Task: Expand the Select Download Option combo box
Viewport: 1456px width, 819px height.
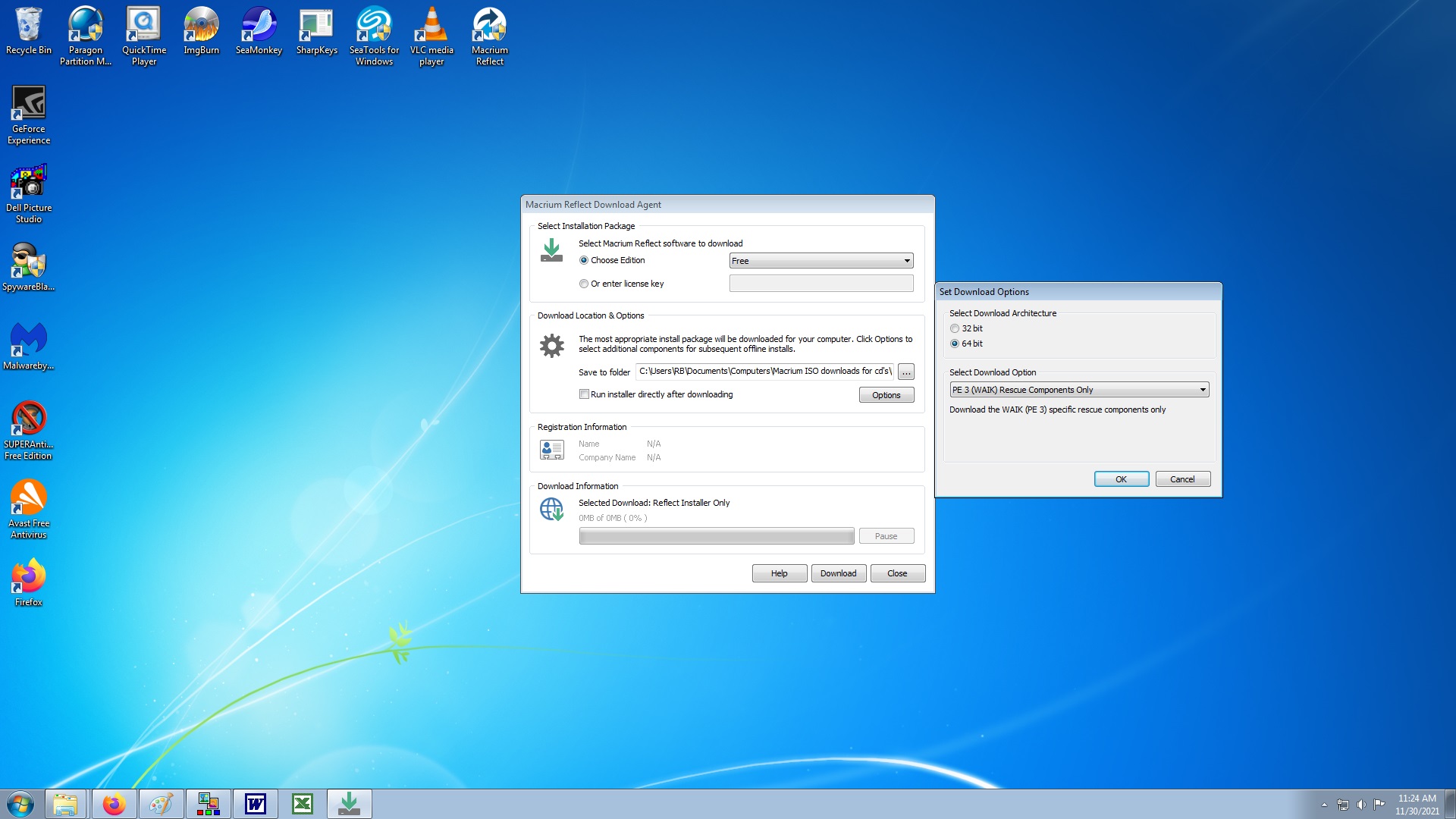Action: 1079,390
